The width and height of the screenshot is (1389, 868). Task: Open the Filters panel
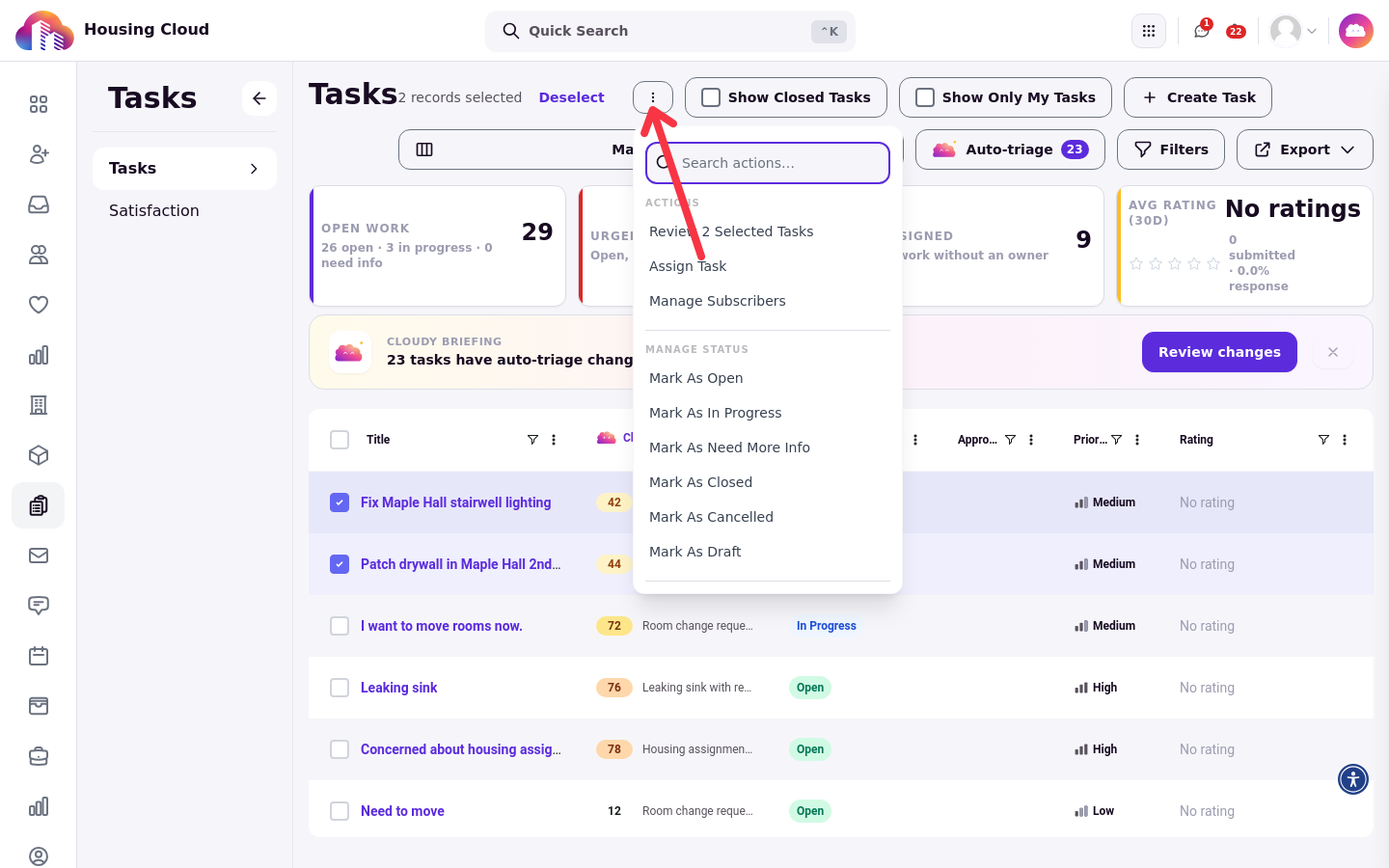coord(1171,149)
